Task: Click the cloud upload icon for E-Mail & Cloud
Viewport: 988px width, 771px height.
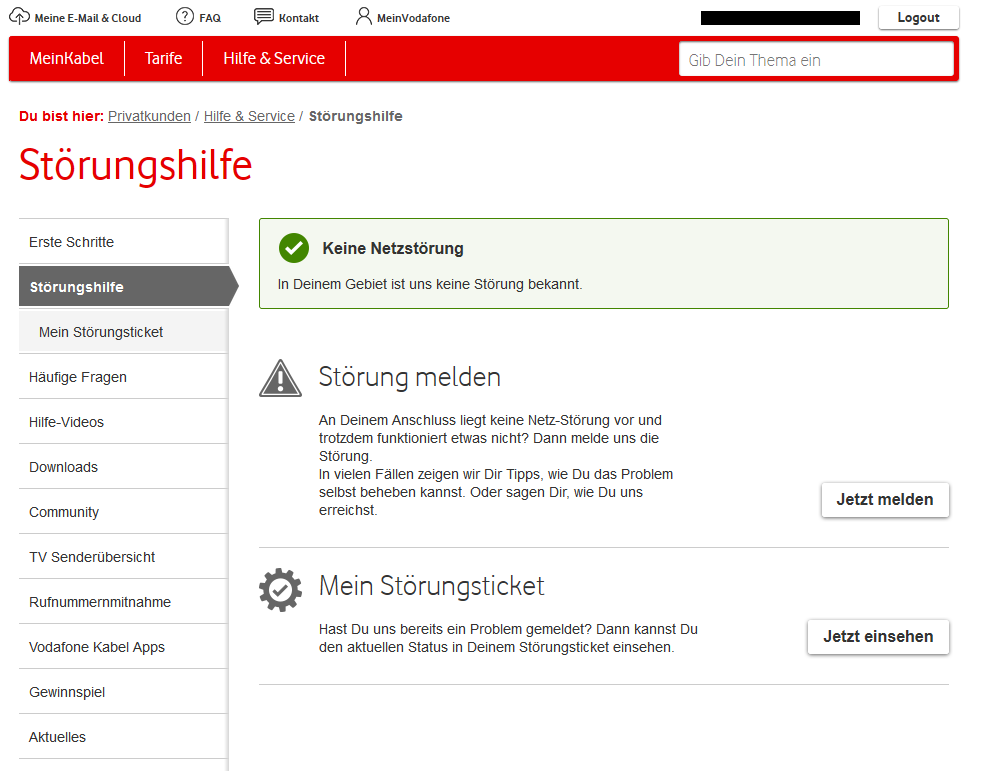Action: 20,16
